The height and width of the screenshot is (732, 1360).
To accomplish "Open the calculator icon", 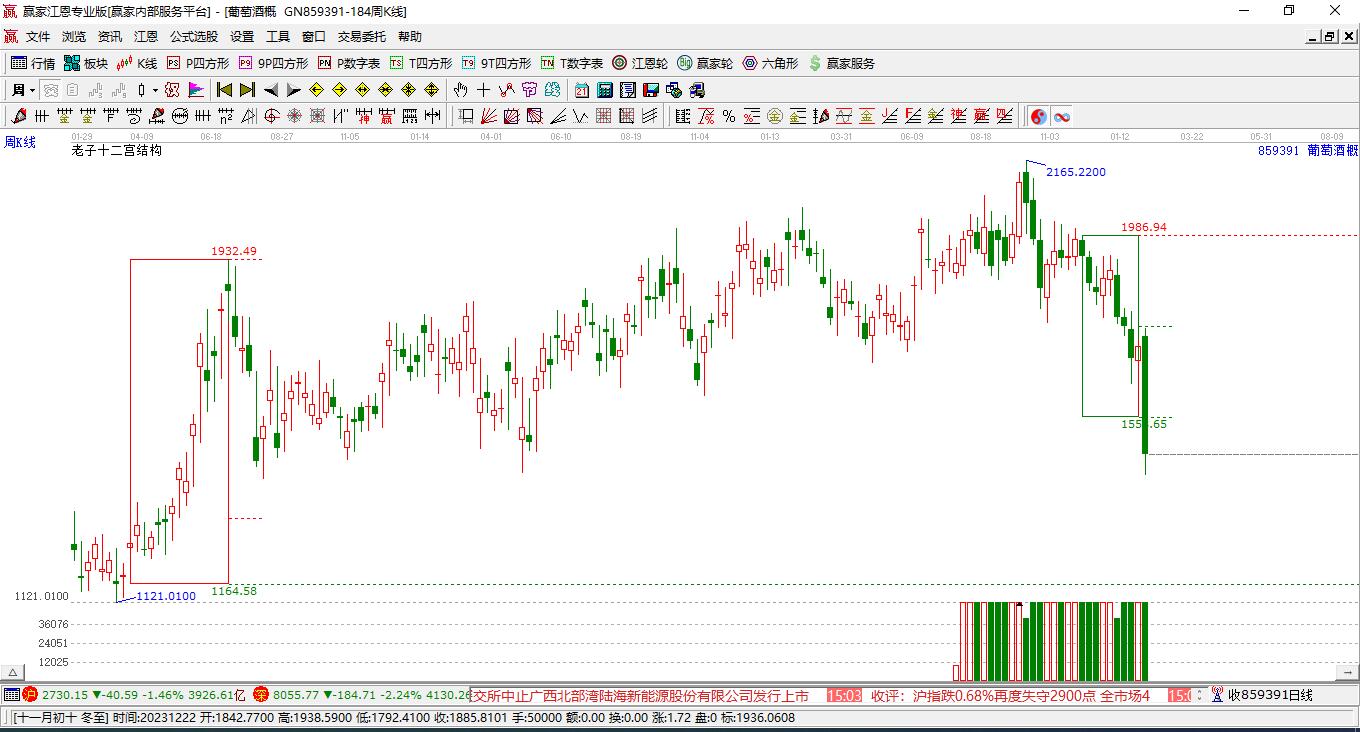I will [x=605, y=90].
